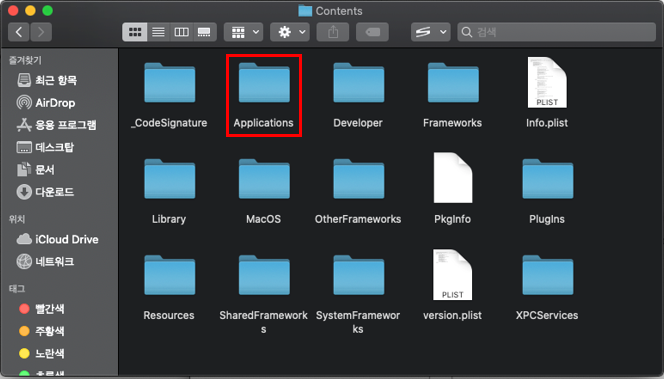Screen dimensions: 664x379
Task: Select the SharedFrameworks folder icon
Action: coord(264,275)
